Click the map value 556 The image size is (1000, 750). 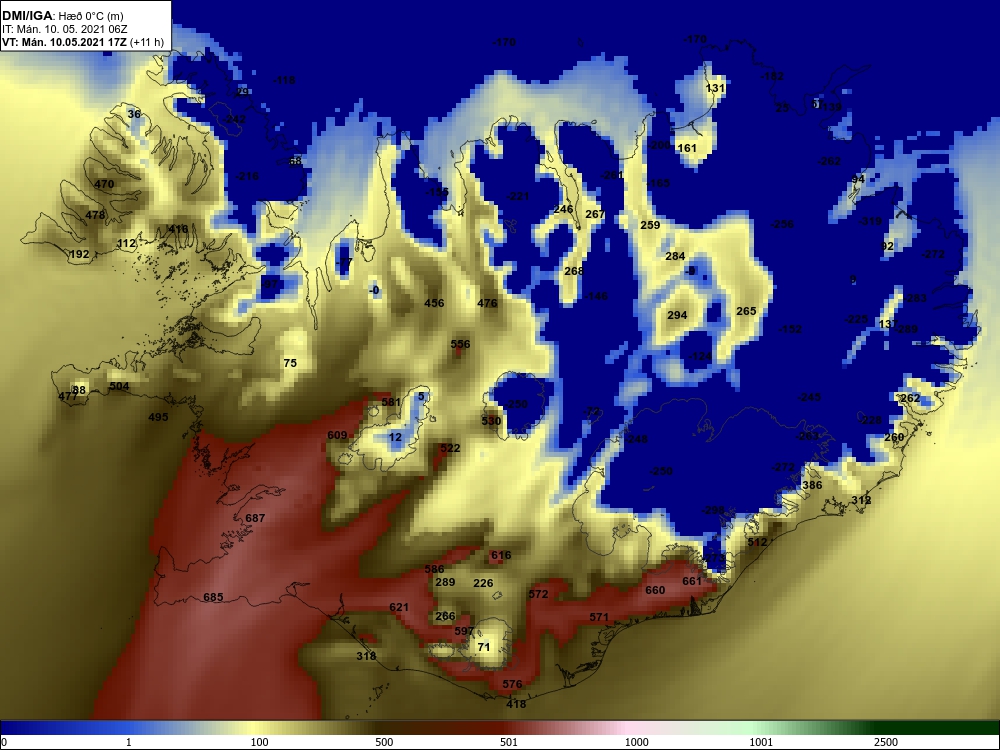[x=460, y=344]
